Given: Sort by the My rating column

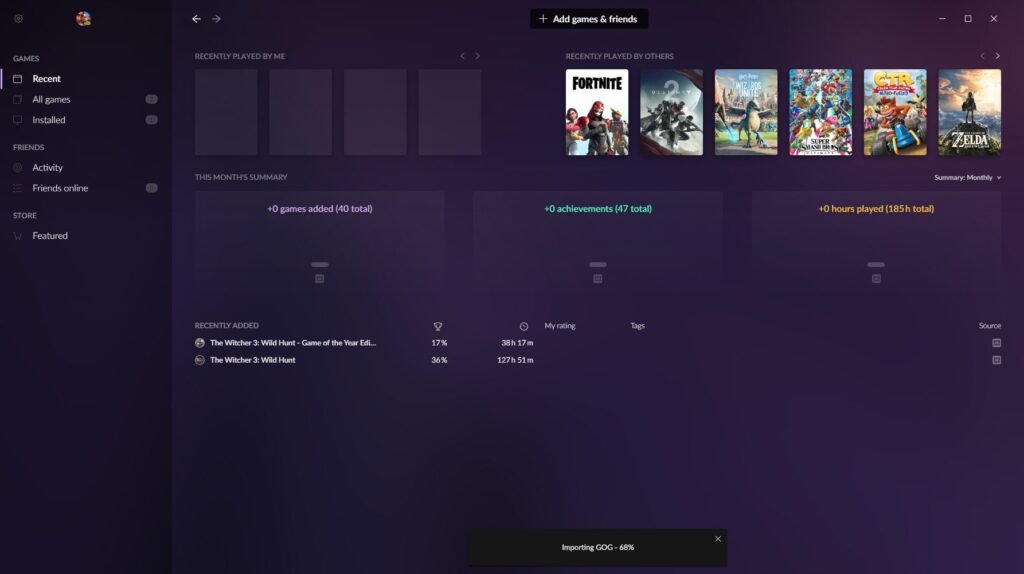Looking at the screenshot, I should pos(560,326).
